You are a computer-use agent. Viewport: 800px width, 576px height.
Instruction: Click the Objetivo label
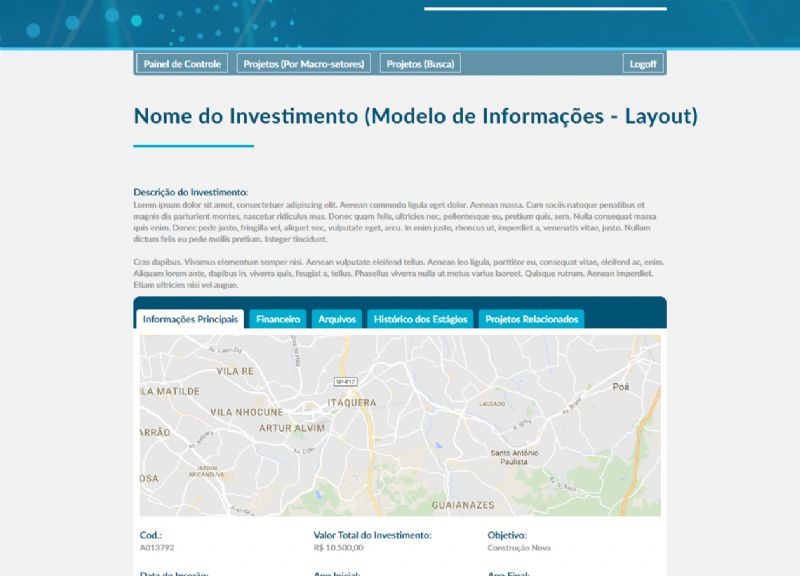point(507,535)
